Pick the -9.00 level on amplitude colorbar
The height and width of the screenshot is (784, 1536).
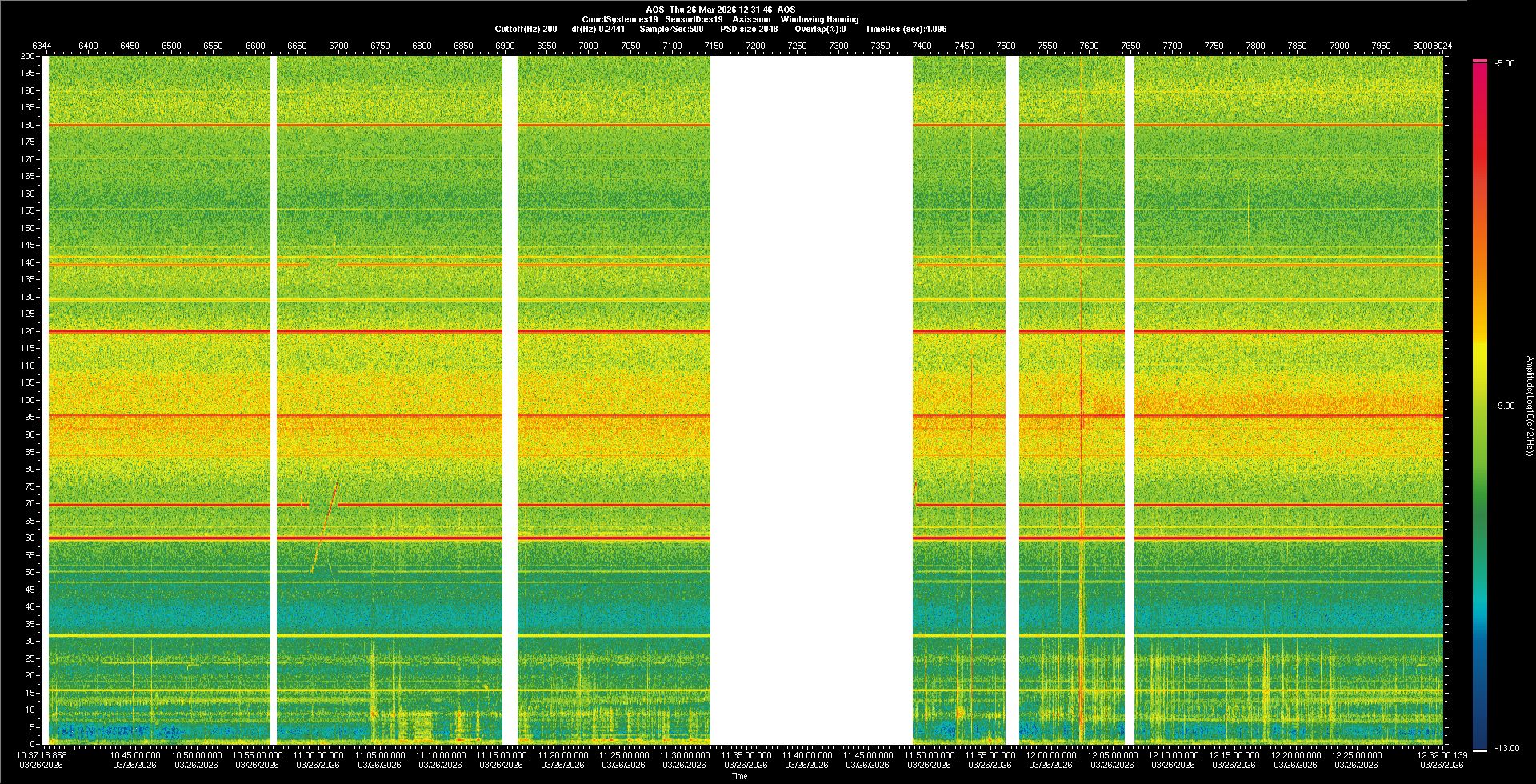pos(1505,406)
